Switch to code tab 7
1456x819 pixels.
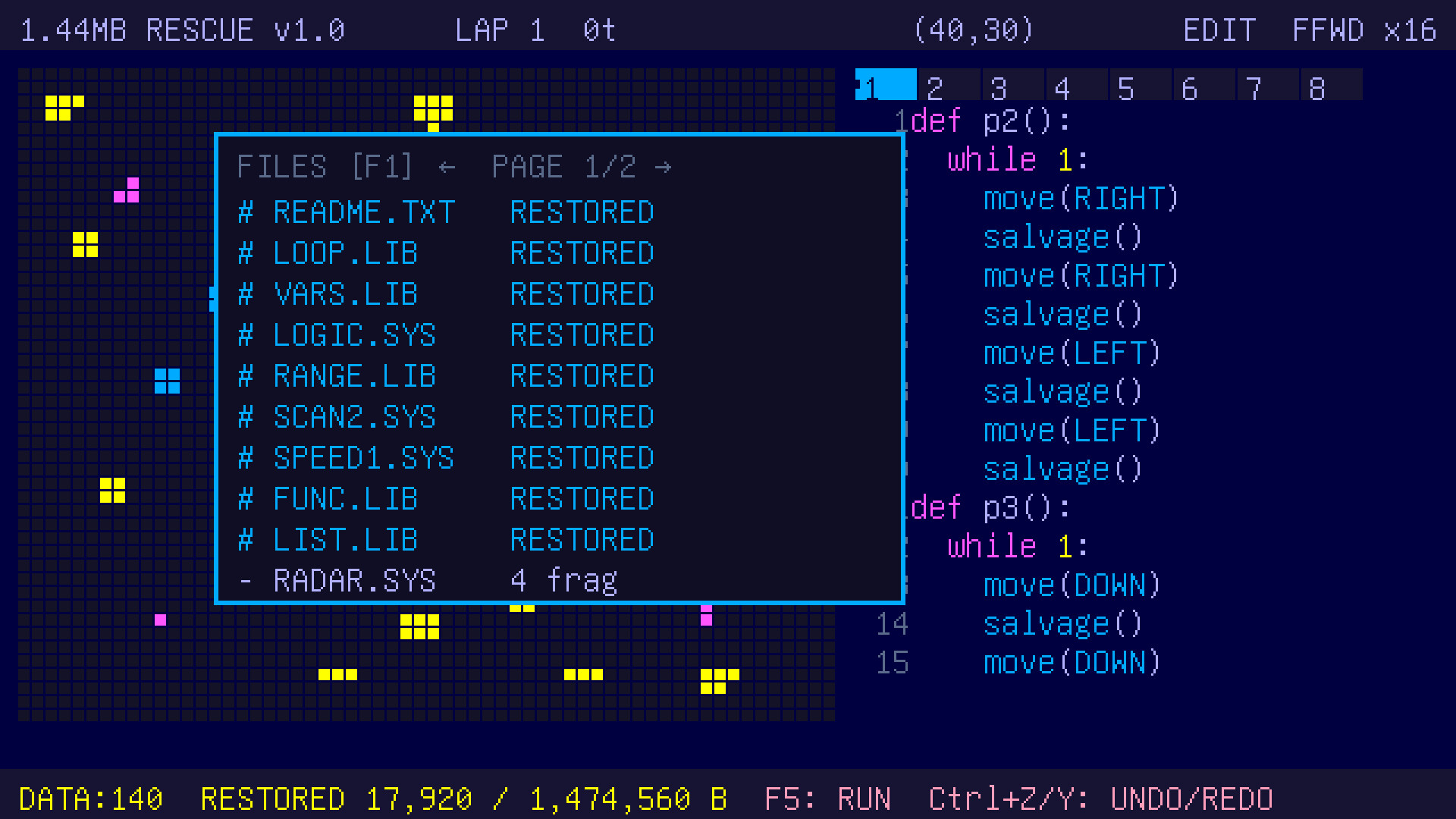point(1268,85)
